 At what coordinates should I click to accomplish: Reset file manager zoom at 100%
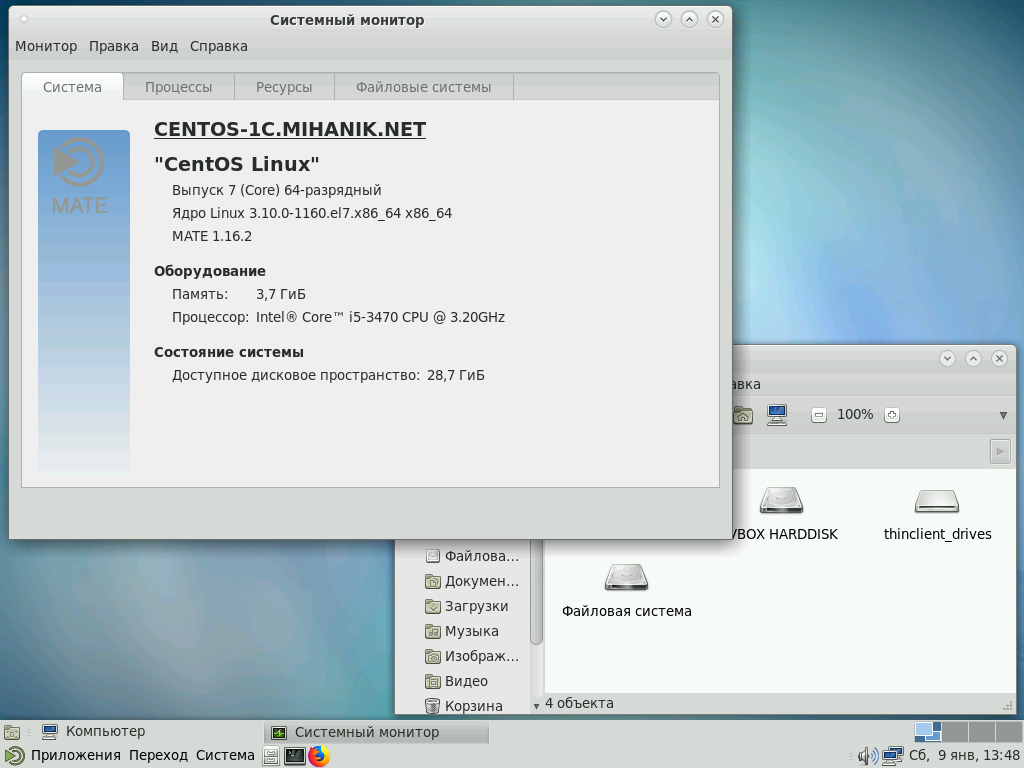pyautogui.click(x=855, y=415)
